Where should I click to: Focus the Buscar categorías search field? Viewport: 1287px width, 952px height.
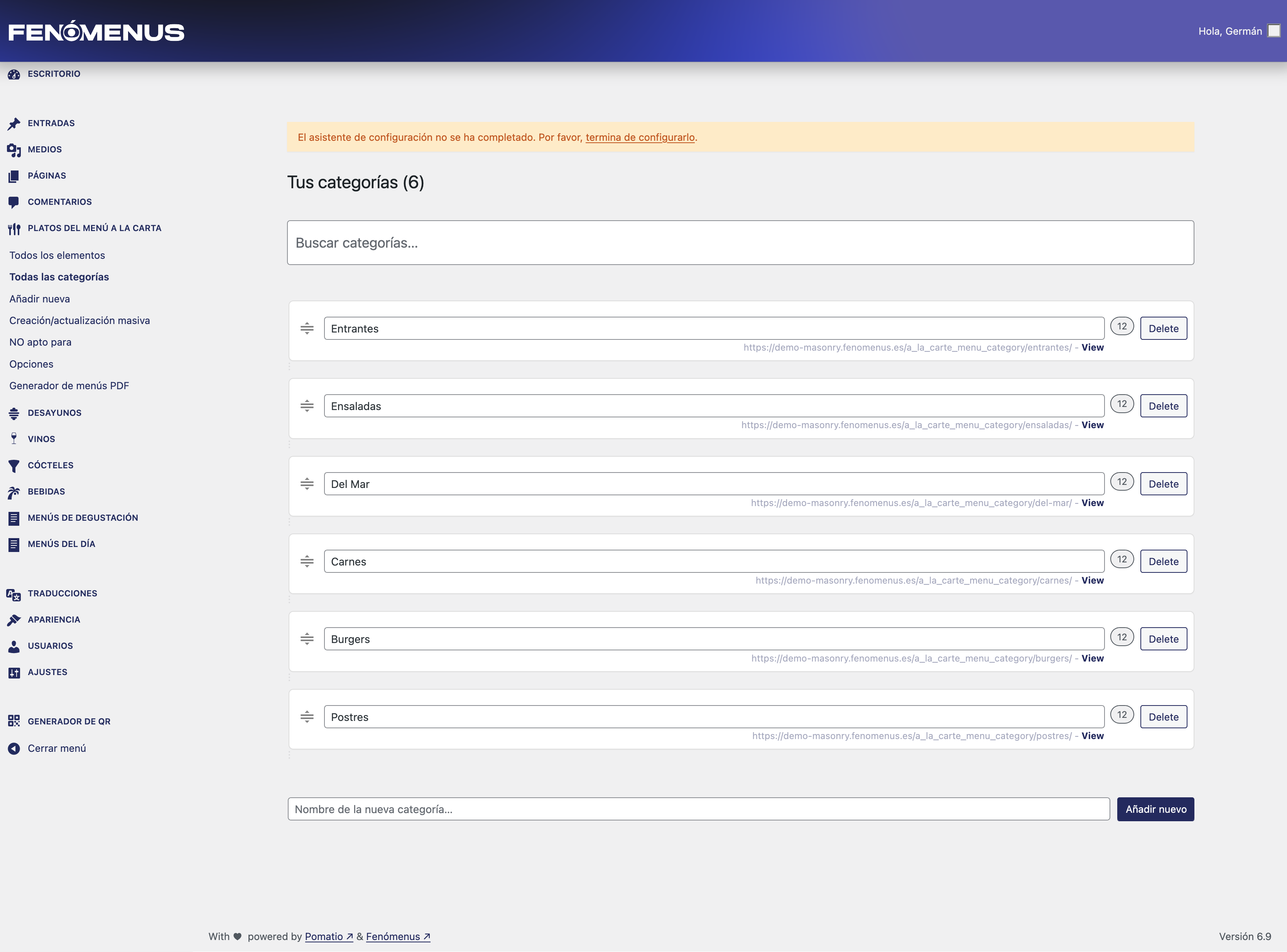click(740, 243)
